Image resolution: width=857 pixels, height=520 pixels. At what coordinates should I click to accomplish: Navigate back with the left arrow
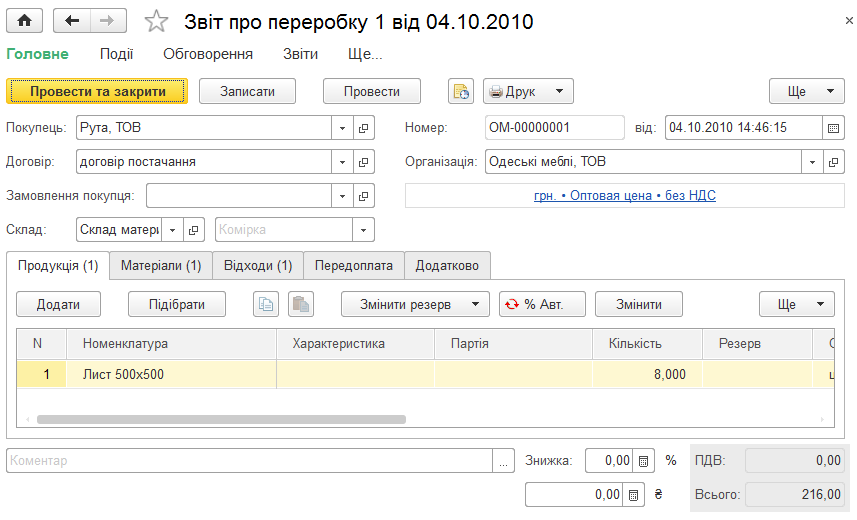[72, 21]
